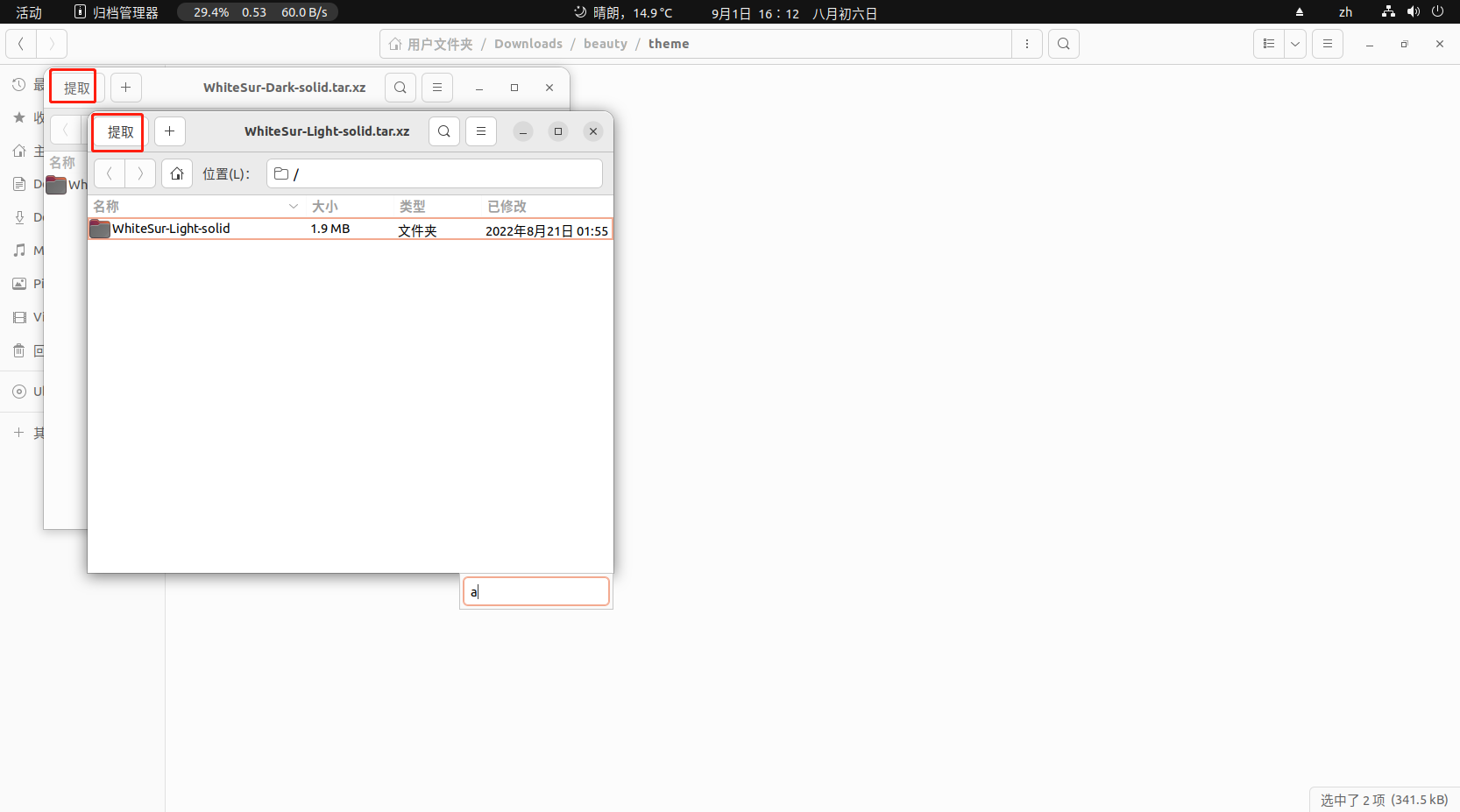Open search in WhiteSur-Dark-solid archive window
The image size is (1460, 812).
tap(400, 88)
